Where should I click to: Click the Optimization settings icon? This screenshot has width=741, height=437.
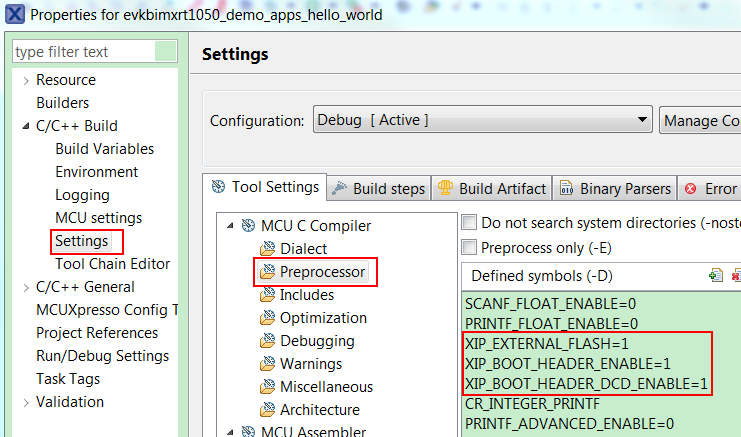tap(267, 318)
